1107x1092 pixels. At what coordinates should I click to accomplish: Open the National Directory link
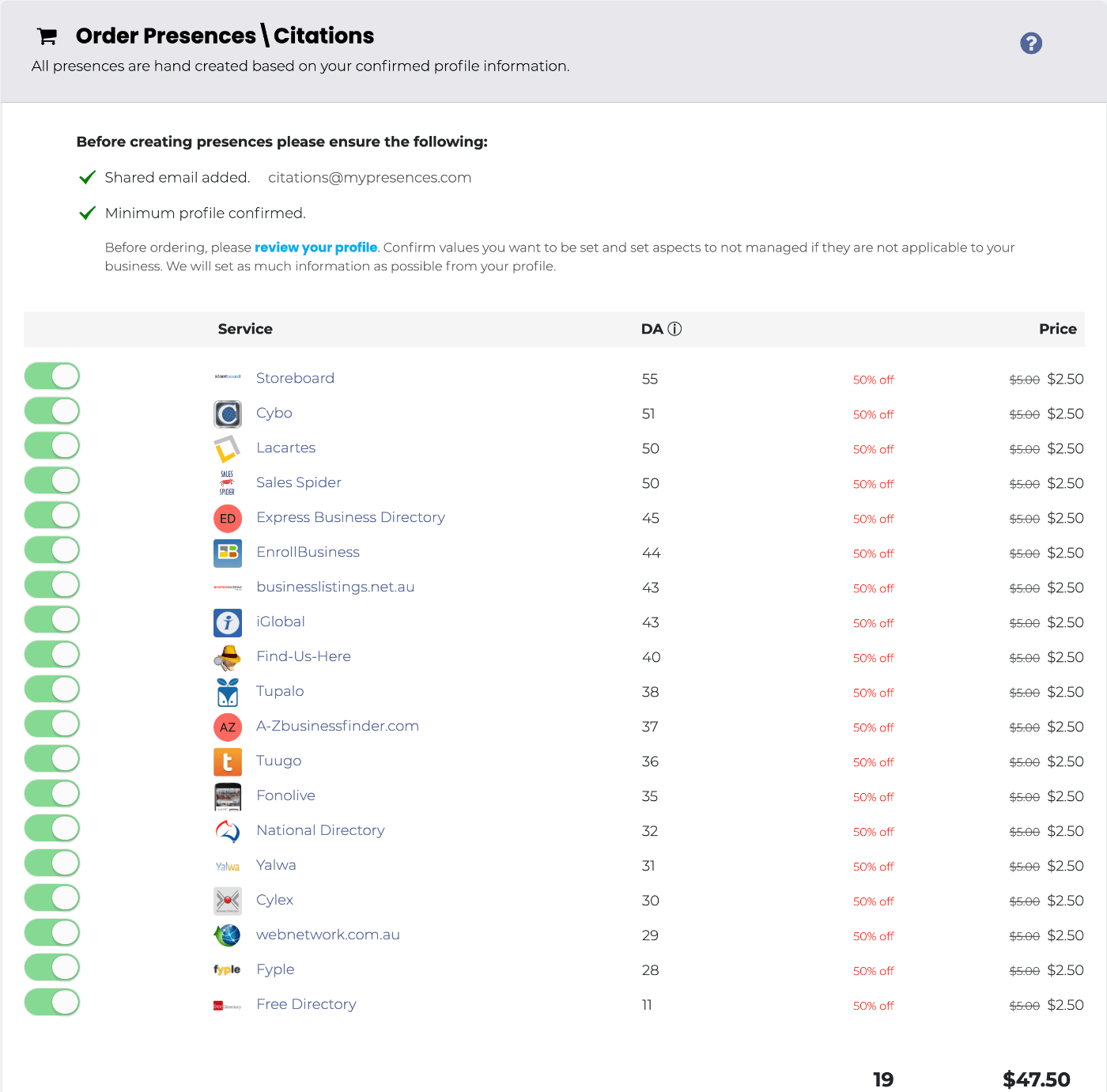[x=320, y=830]
